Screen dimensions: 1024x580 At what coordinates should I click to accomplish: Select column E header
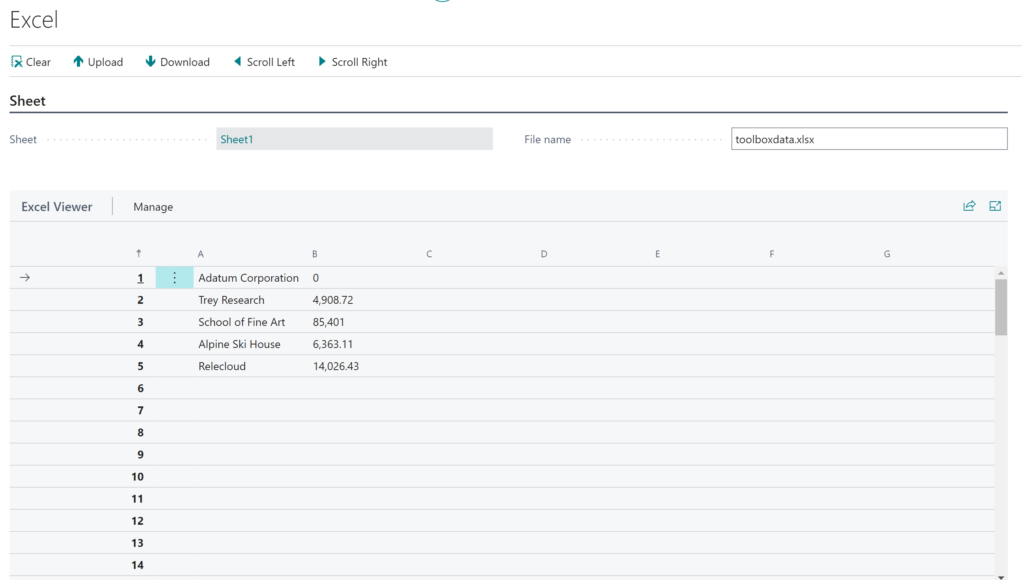point(658,254)
